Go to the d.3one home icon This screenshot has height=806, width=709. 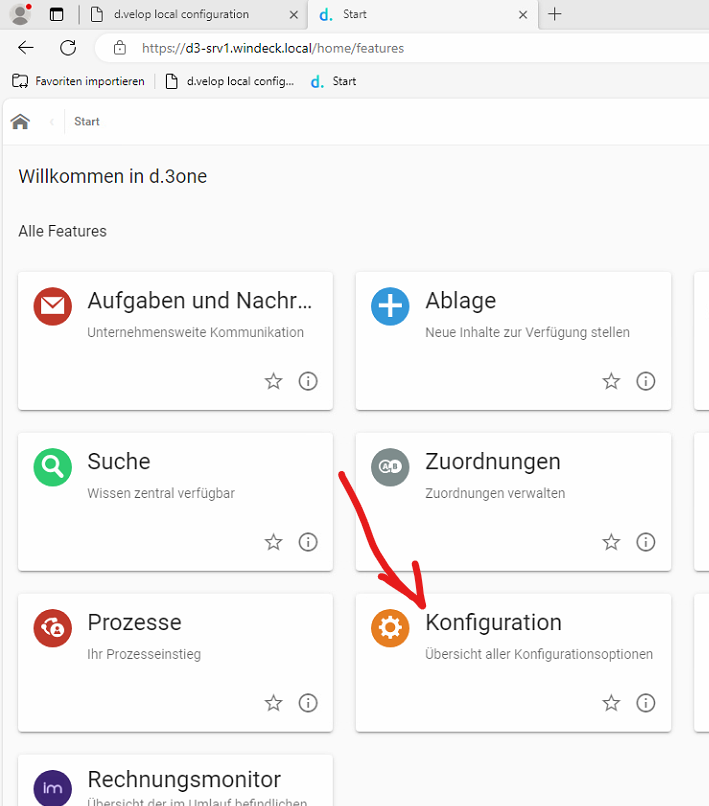click(x=20, y=122)
